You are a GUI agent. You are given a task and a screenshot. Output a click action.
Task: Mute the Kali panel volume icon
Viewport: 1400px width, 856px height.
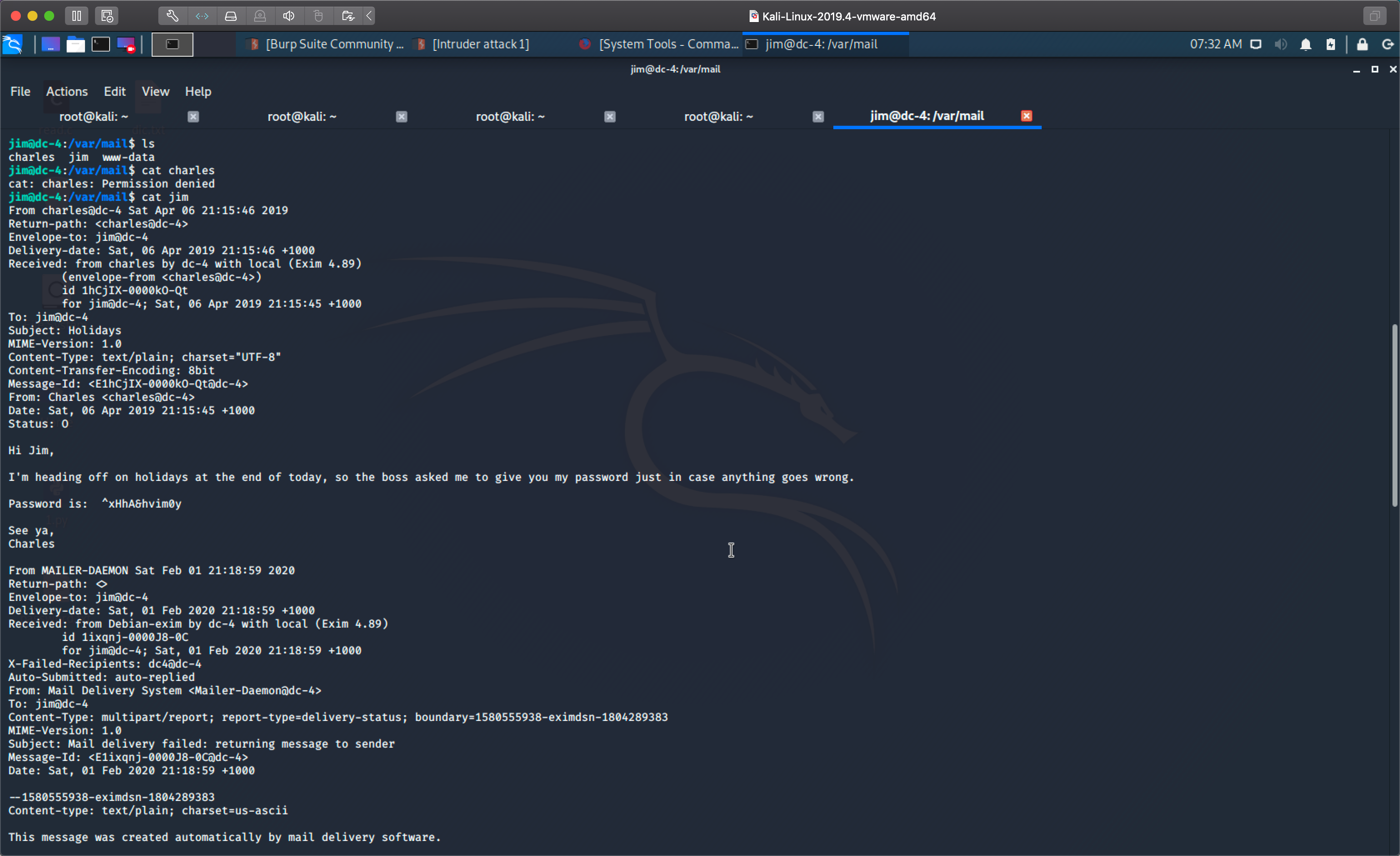[x=1281, y=44]
